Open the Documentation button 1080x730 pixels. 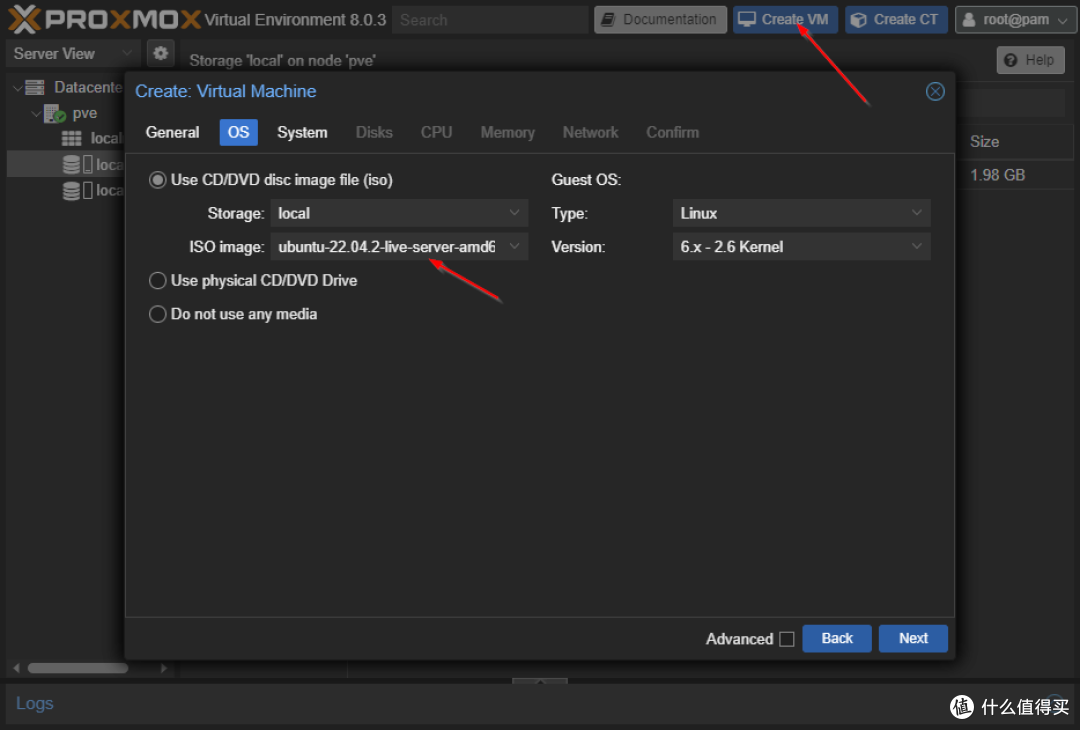(660, 20)
